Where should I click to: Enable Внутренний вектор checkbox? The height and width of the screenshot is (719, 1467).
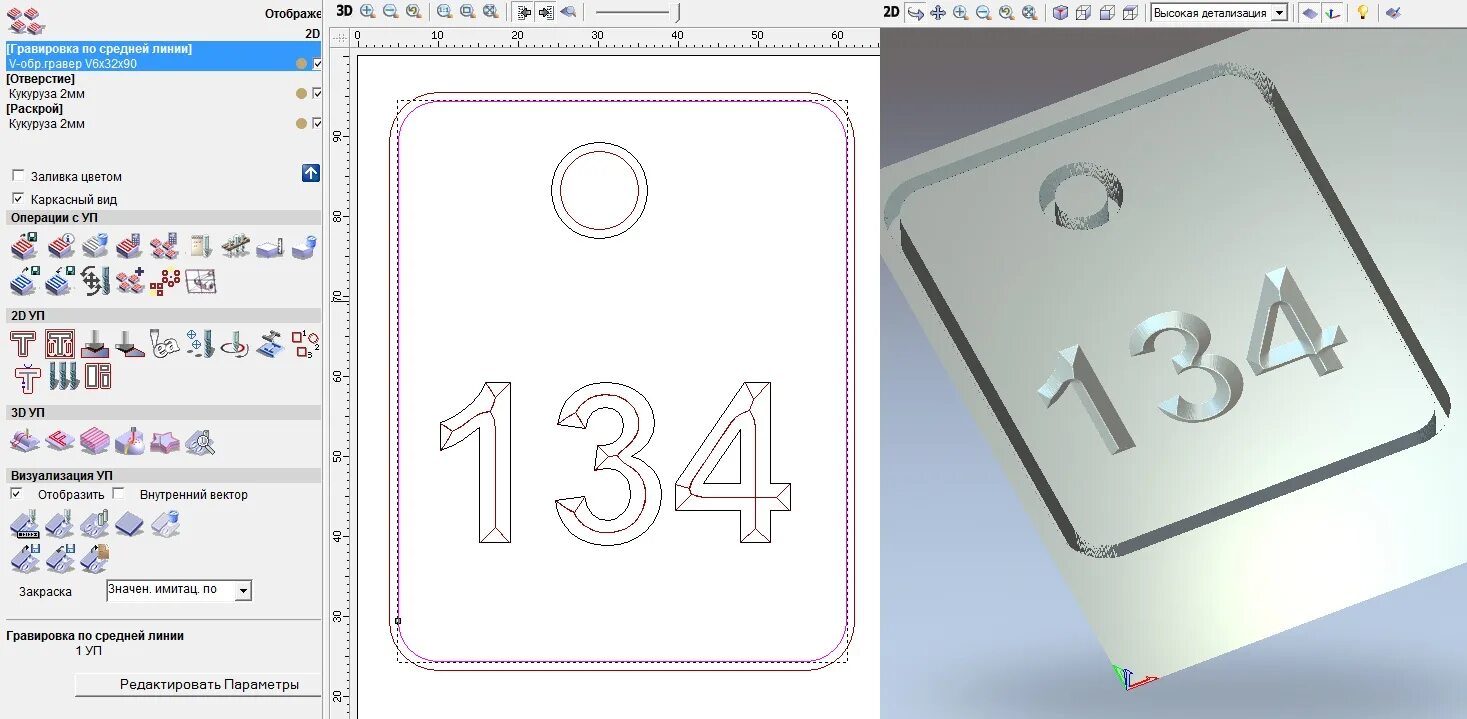click(x=118, y=494)
